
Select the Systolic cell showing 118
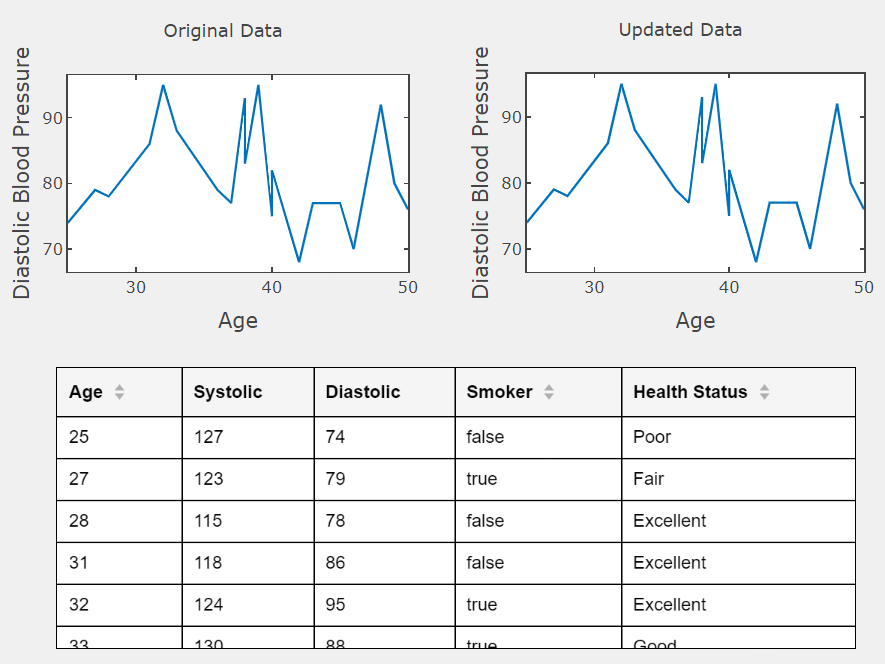point(247,563)
